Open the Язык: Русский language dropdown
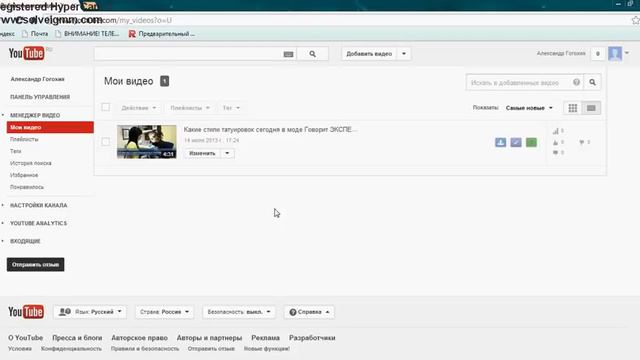640x360 pixels. (x=90, y=312)
